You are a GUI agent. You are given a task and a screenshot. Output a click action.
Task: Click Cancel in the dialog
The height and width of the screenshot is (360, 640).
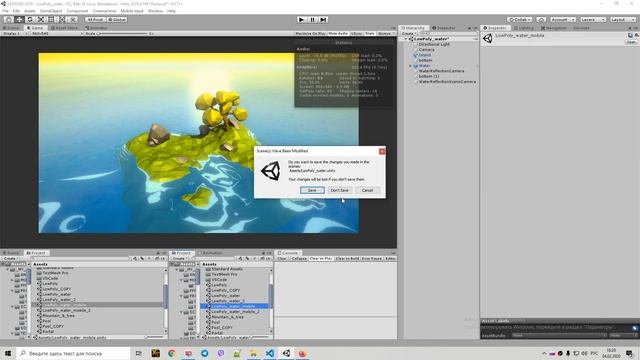(x=367, y=190)
